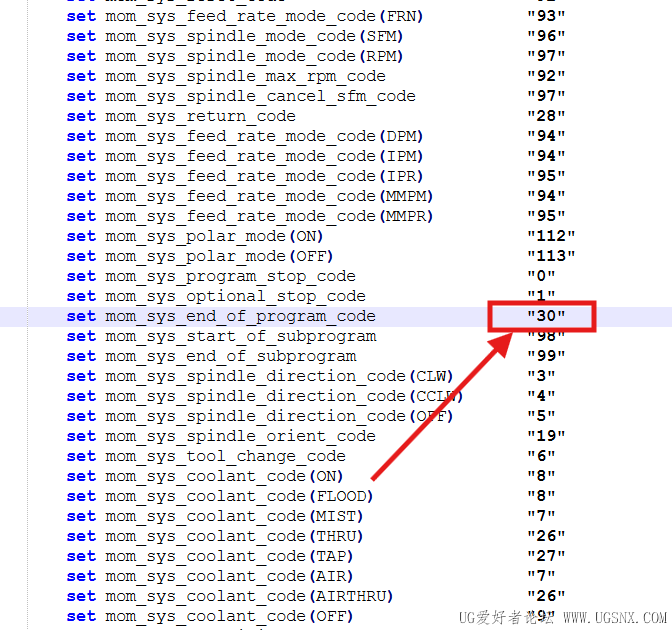This screenshot has width=672, height=630.
Task: Click mom_sys_coolant_code(MIST) text
Action: click(x=234, y=516)
